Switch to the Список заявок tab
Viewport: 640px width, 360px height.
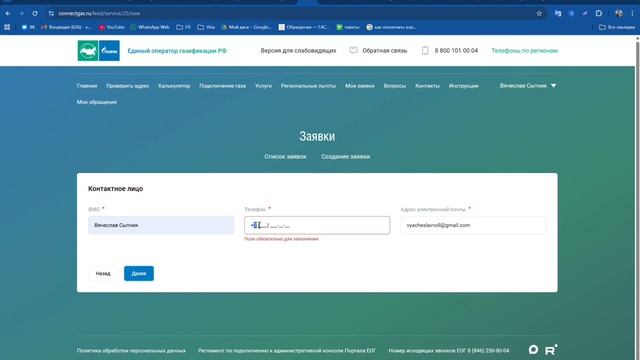point(285,156)
